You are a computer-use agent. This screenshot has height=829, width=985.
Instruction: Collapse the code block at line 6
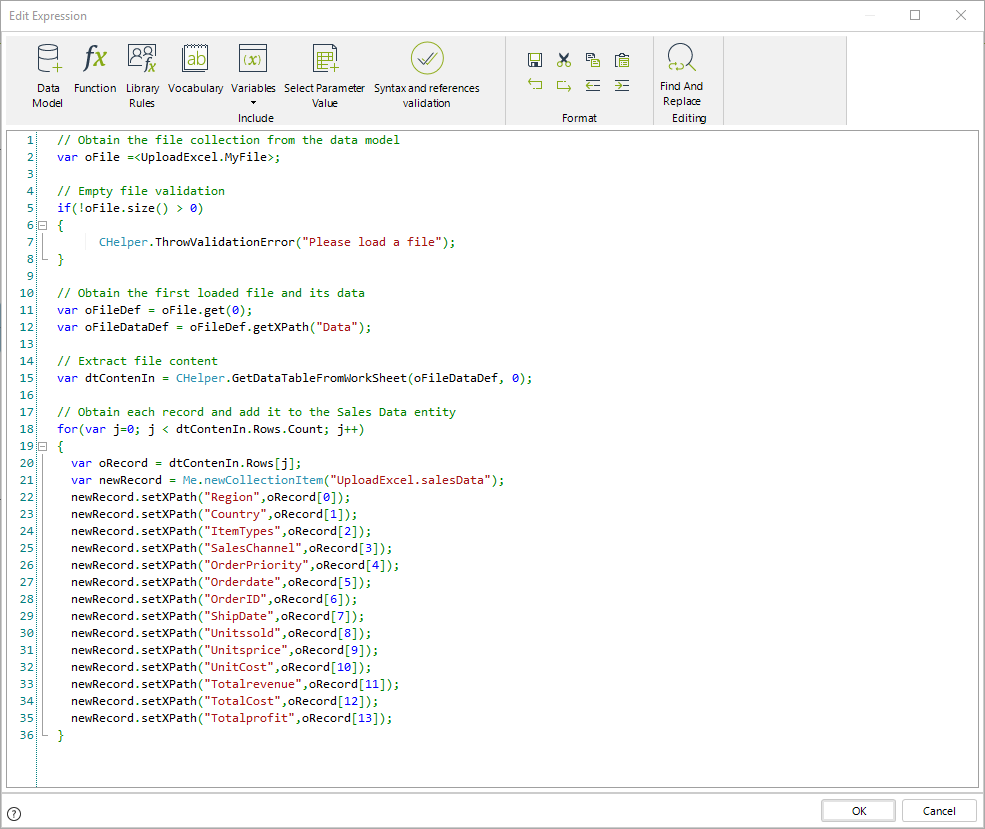click(x=43, y=225)
